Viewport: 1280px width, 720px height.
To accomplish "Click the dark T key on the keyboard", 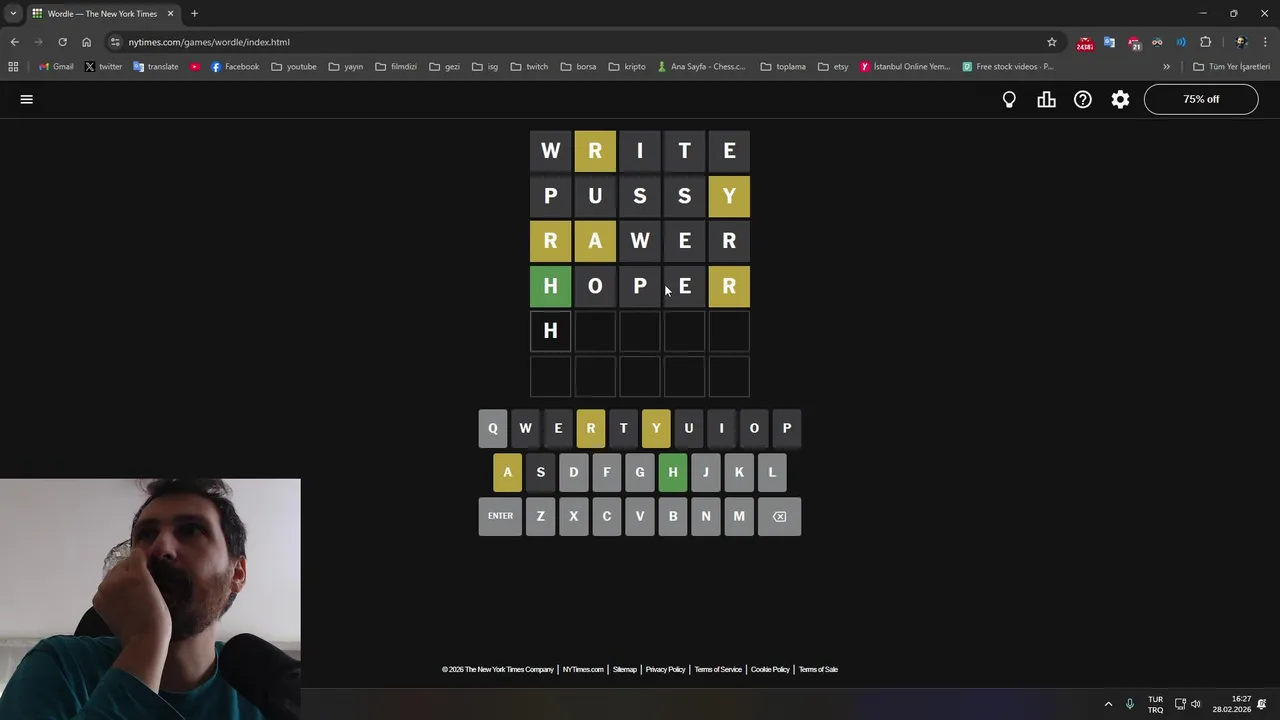I will tap(623, 428).
